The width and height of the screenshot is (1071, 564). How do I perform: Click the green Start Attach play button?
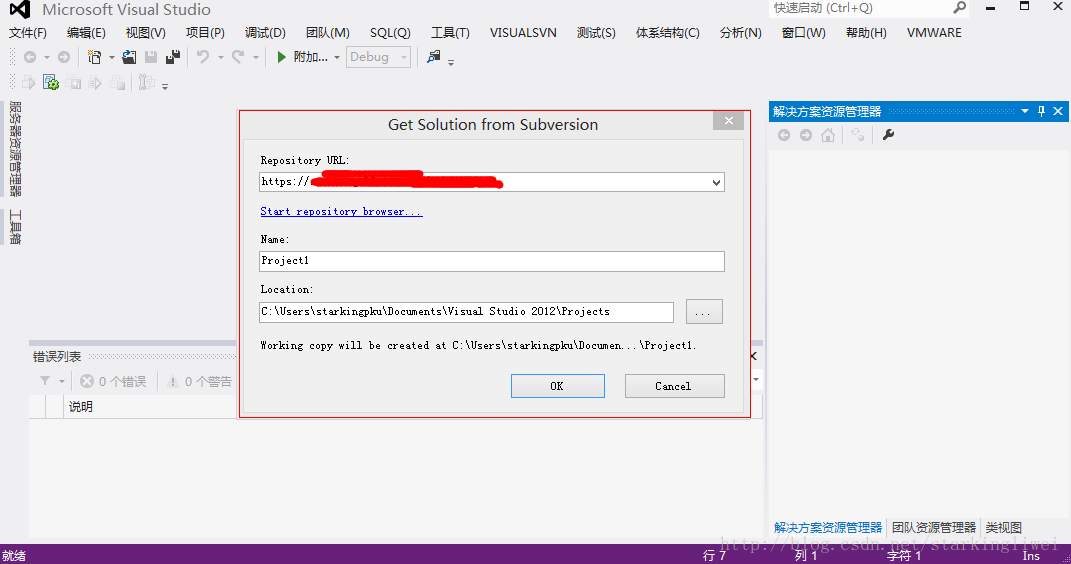pyautogui.click(x=281, y=57)
